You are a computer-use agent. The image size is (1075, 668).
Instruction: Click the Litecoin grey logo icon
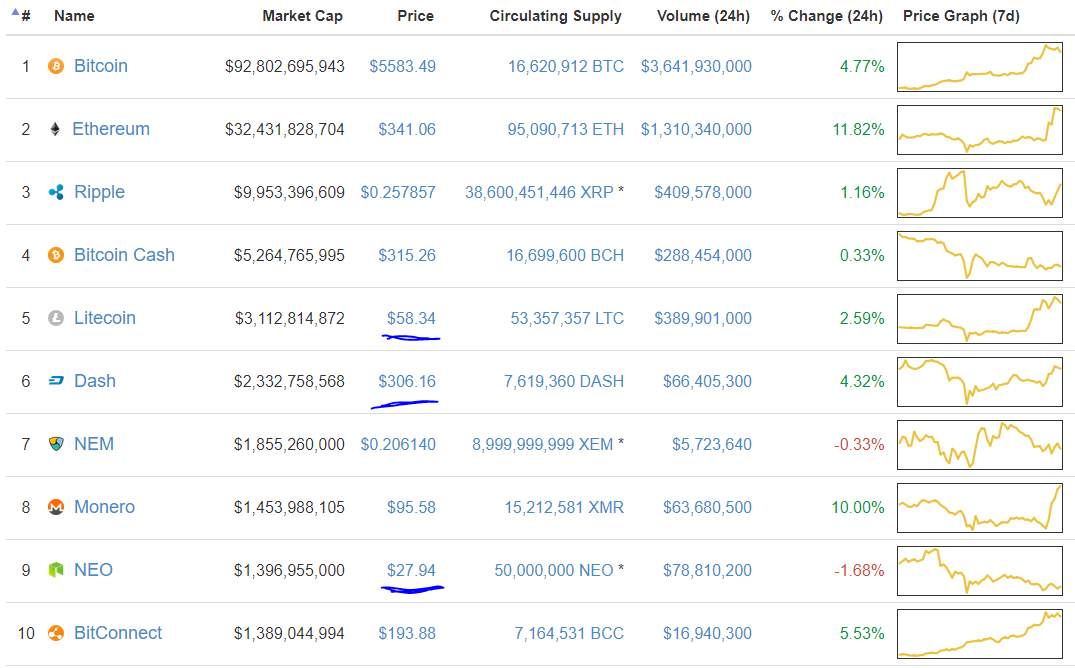click(x=56, y=318)
